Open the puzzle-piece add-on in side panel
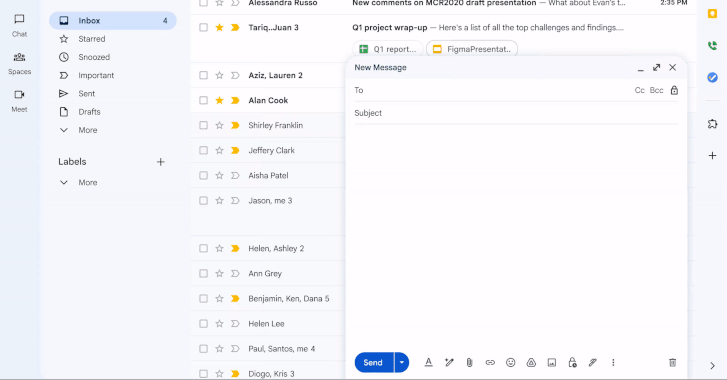The image size is (727, 380). [712, 124]
